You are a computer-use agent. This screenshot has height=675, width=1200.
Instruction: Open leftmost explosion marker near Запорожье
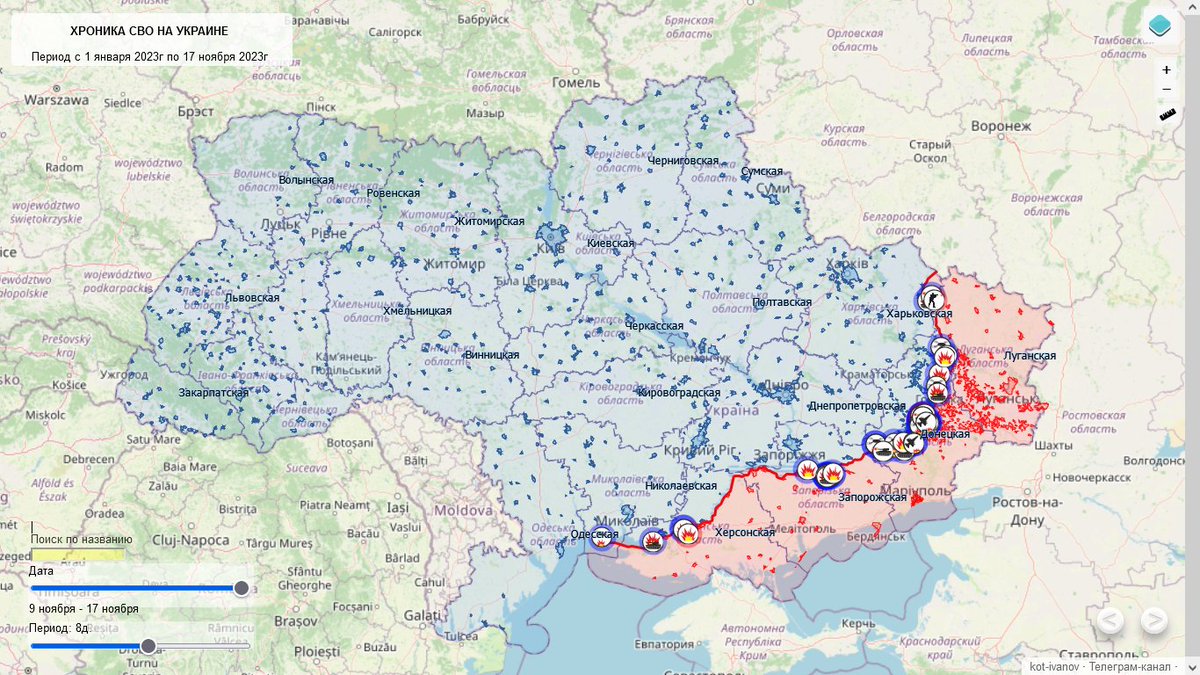coord(805,469)
